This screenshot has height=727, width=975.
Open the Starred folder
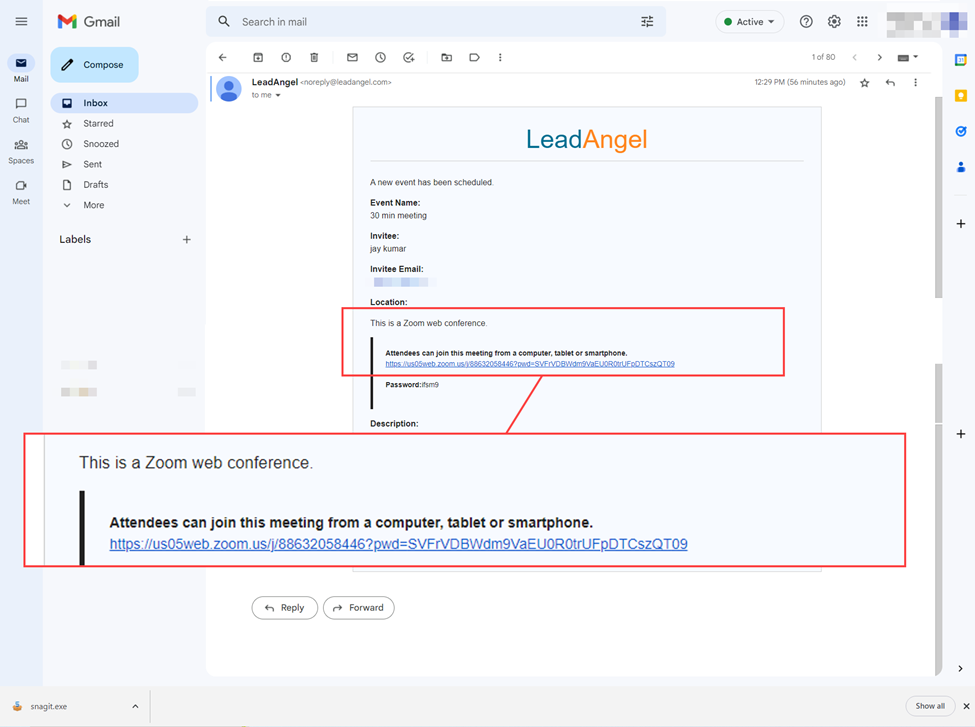(98, 124)
